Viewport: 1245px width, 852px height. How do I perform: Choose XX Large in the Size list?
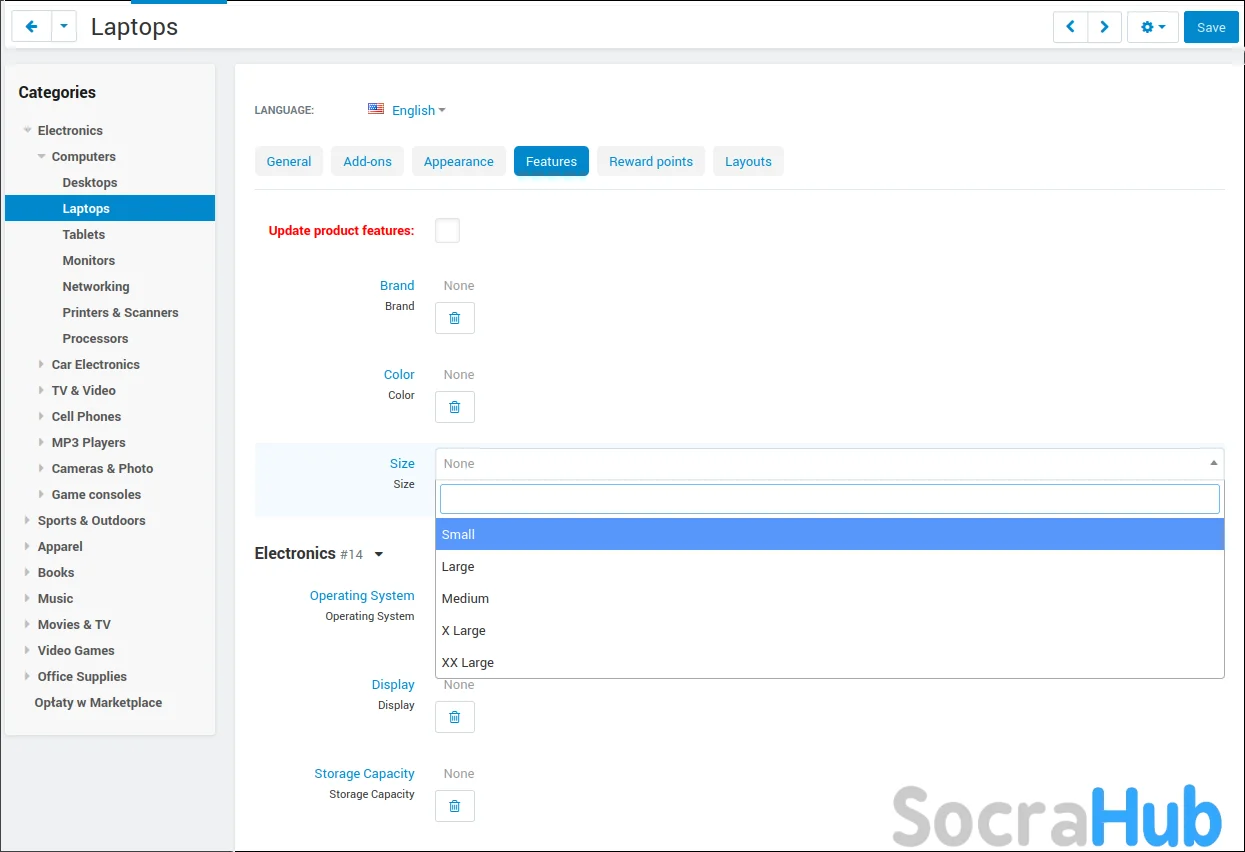click(x=830, y=662)
